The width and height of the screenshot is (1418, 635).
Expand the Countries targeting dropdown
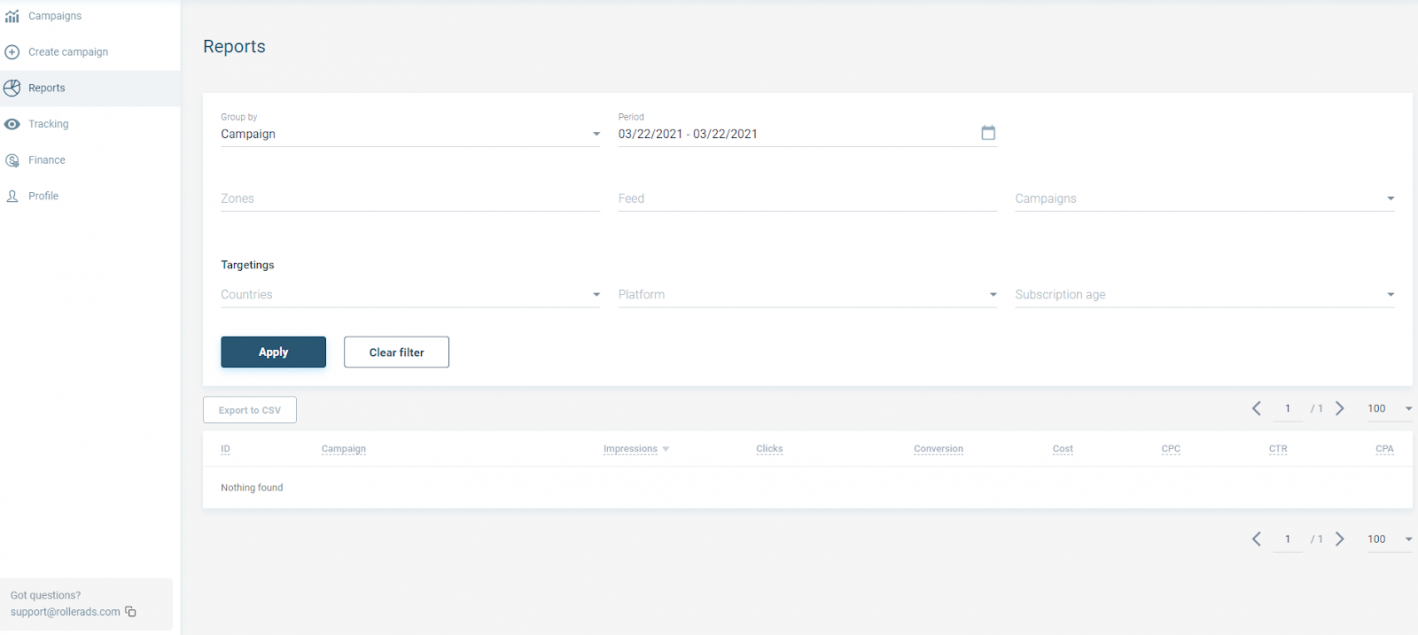click(410, 295)
